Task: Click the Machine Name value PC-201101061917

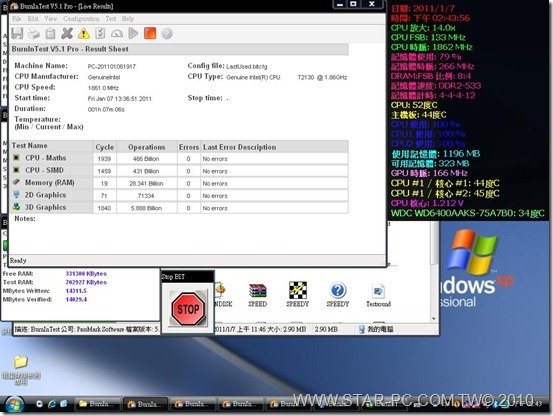Action: [x=112, y=67]
